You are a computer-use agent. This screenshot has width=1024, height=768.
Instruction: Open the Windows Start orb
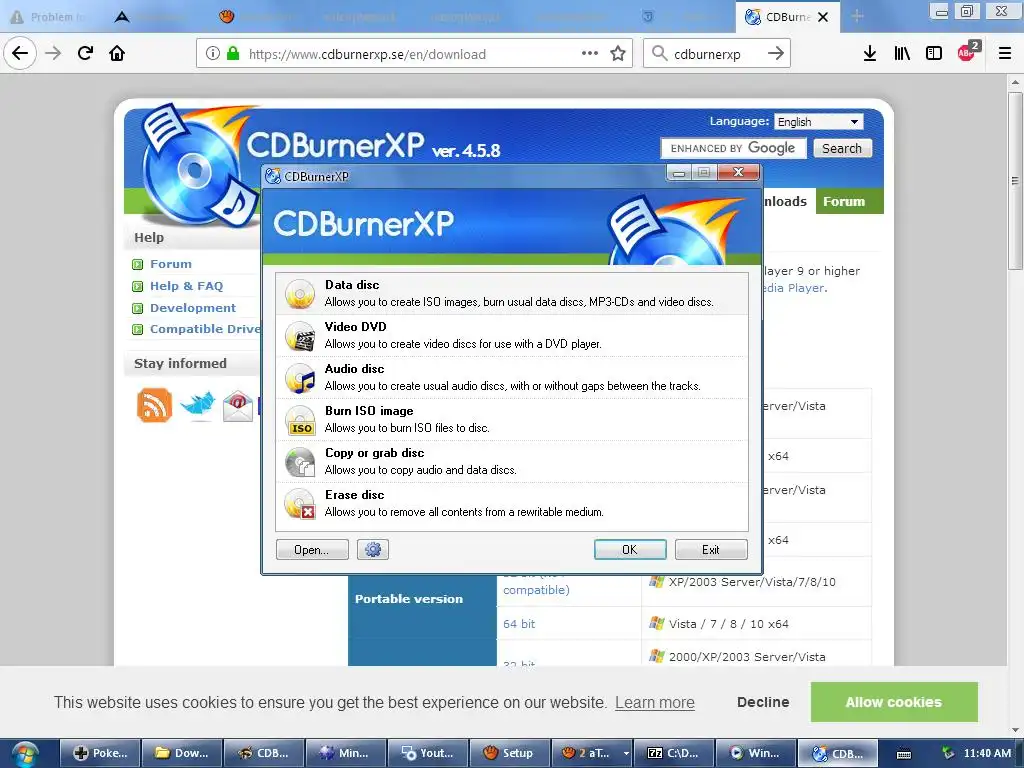click(25, 753)
